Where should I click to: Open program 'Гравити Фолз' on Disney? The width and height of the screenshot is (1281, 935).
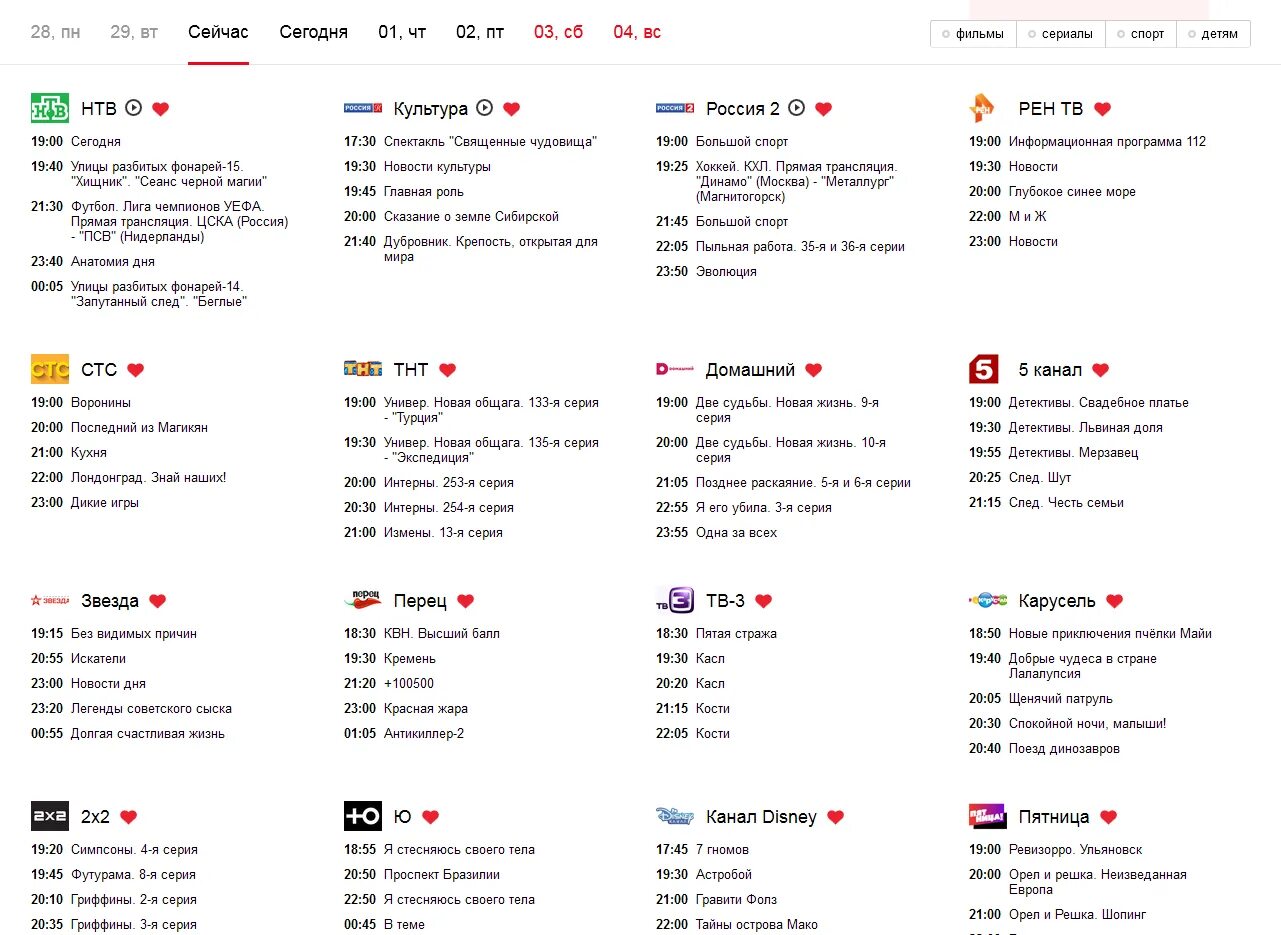tap(736, 899)
